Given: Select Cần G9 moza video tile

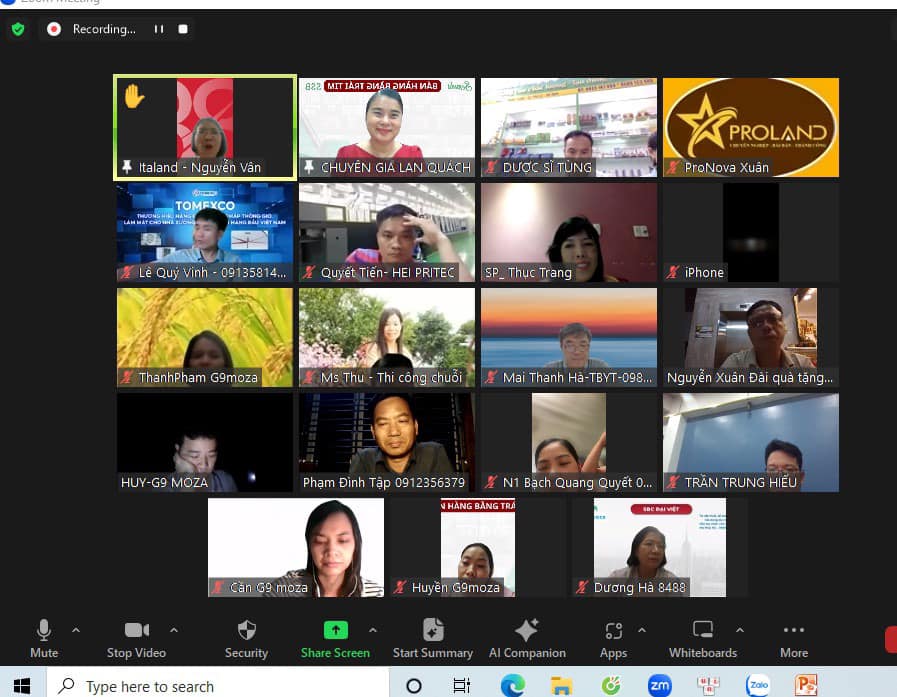Looking at the screenshot, I should [x=296, y=548].
